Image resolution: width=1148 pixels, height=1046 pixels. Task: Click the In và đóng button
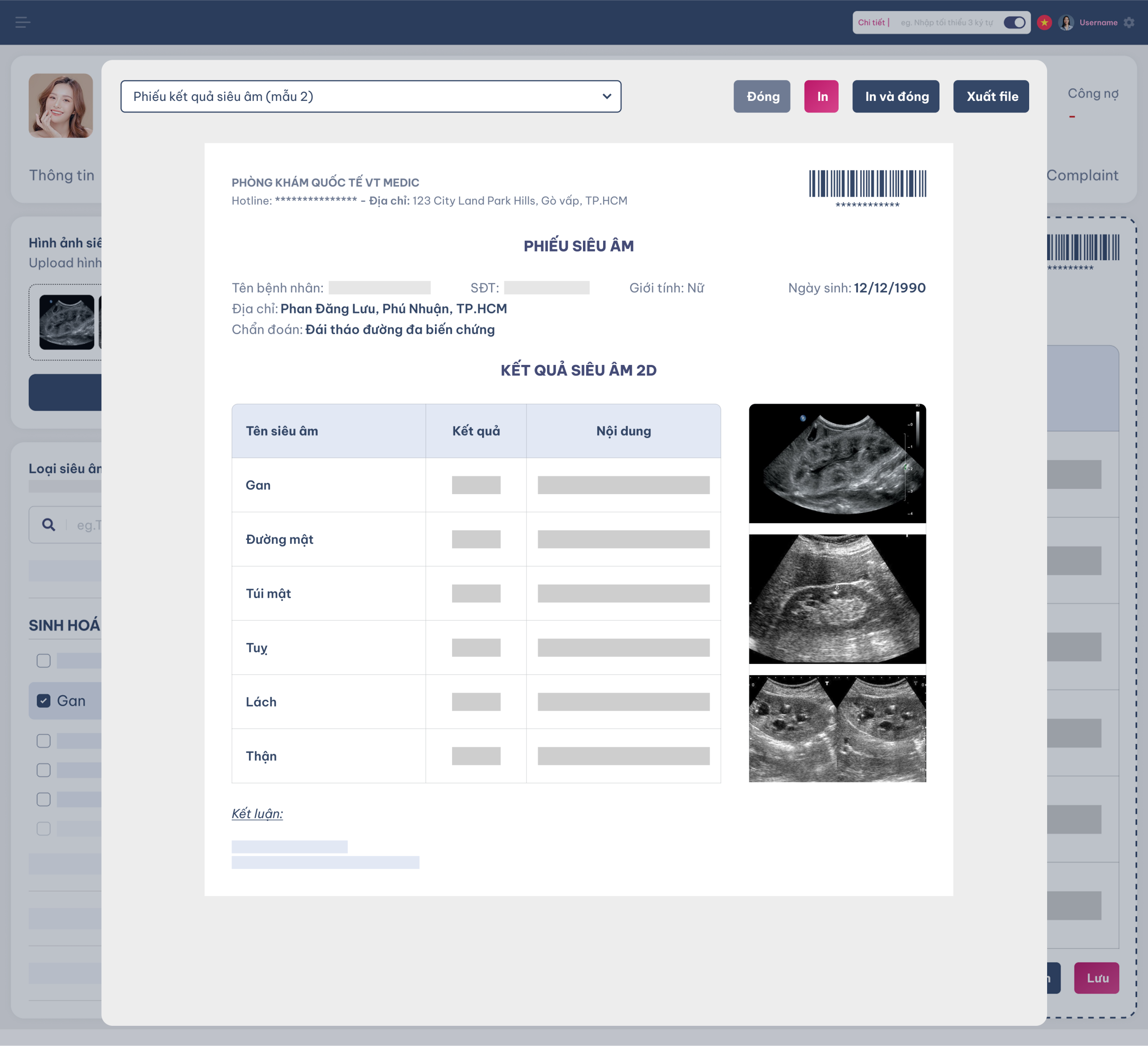click(x=896, y=96)
